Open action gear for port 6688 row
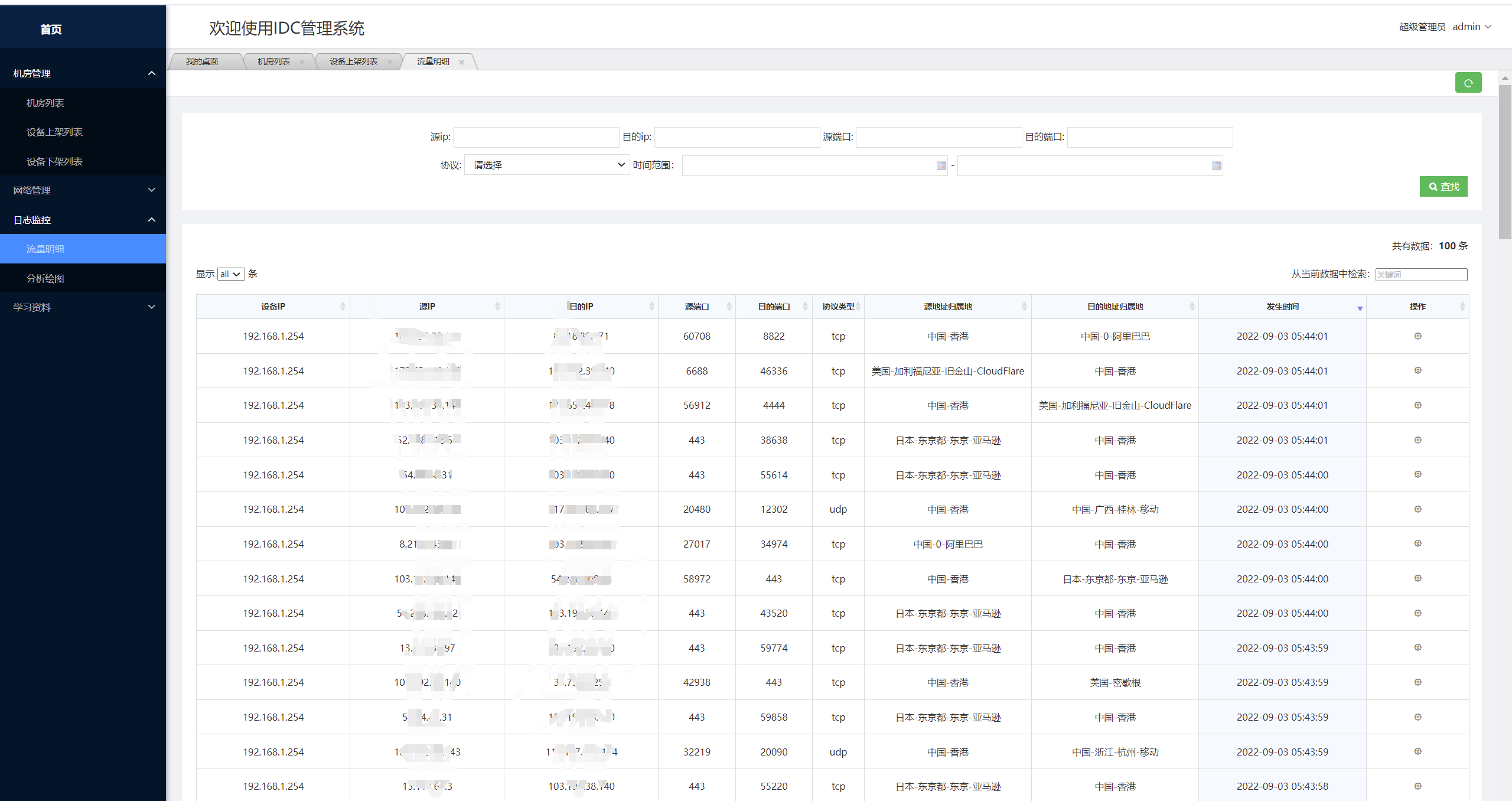This screenshot has height=801, width=1512. (x=1417, y=370)
